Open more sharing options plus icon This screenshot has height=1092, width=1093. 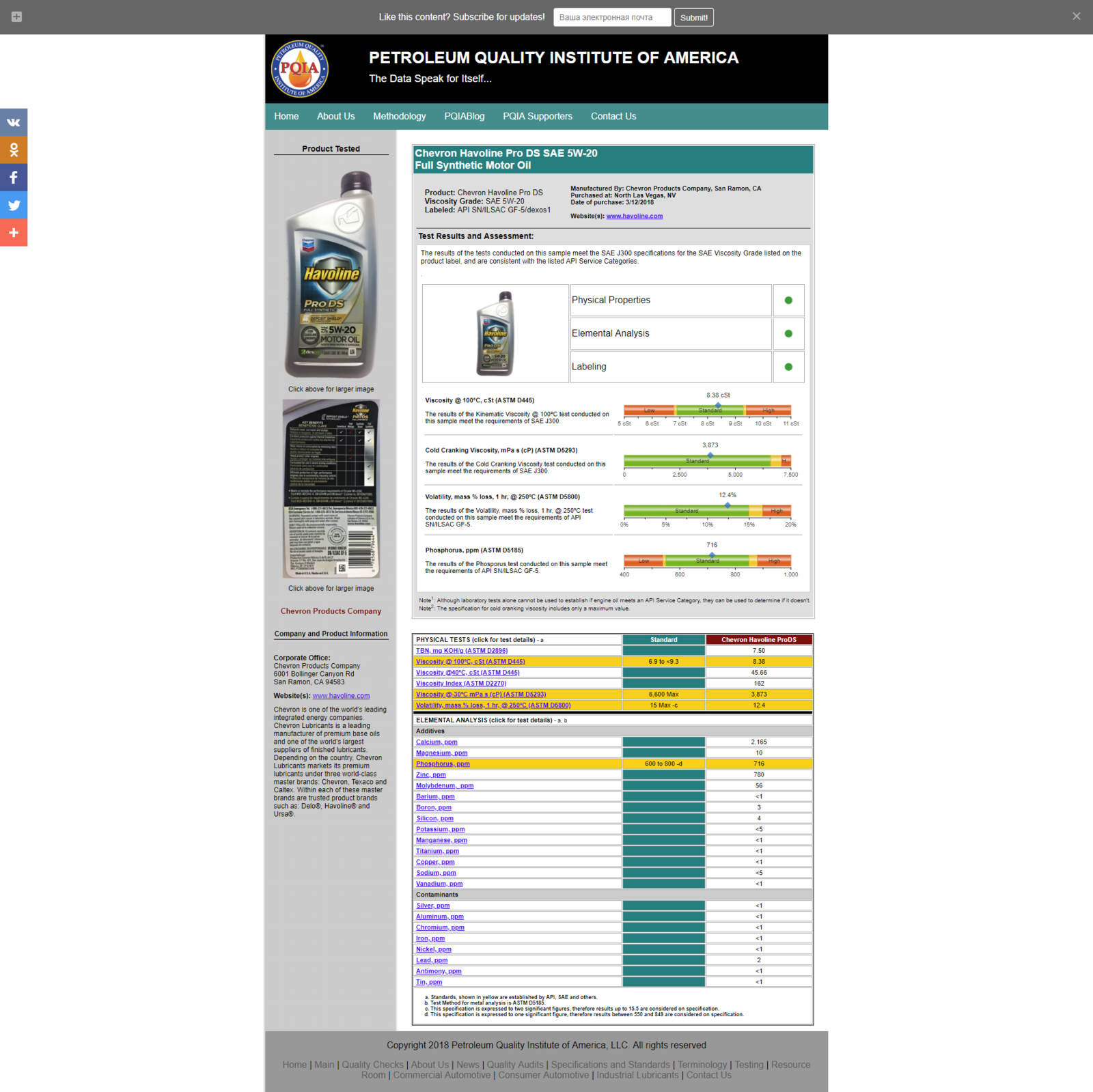pyautogui.click(x=14, y=233)
